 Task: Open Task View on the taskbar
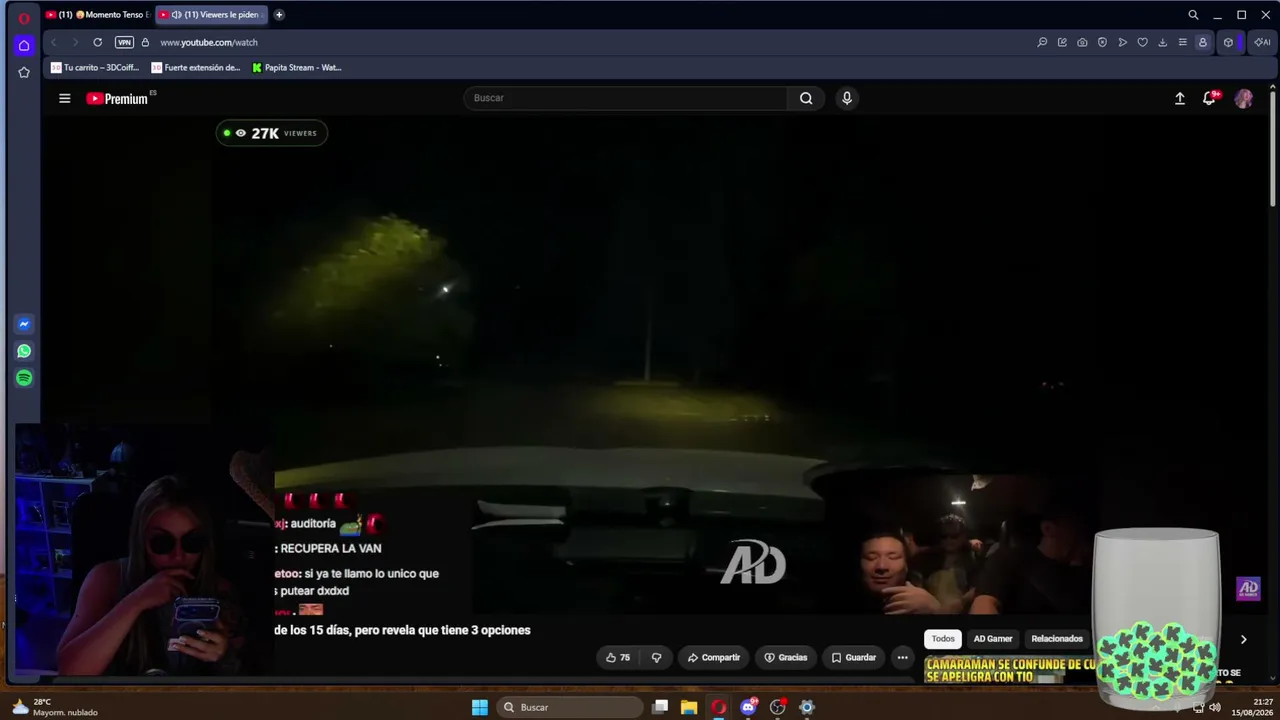(x=660, y=707)
